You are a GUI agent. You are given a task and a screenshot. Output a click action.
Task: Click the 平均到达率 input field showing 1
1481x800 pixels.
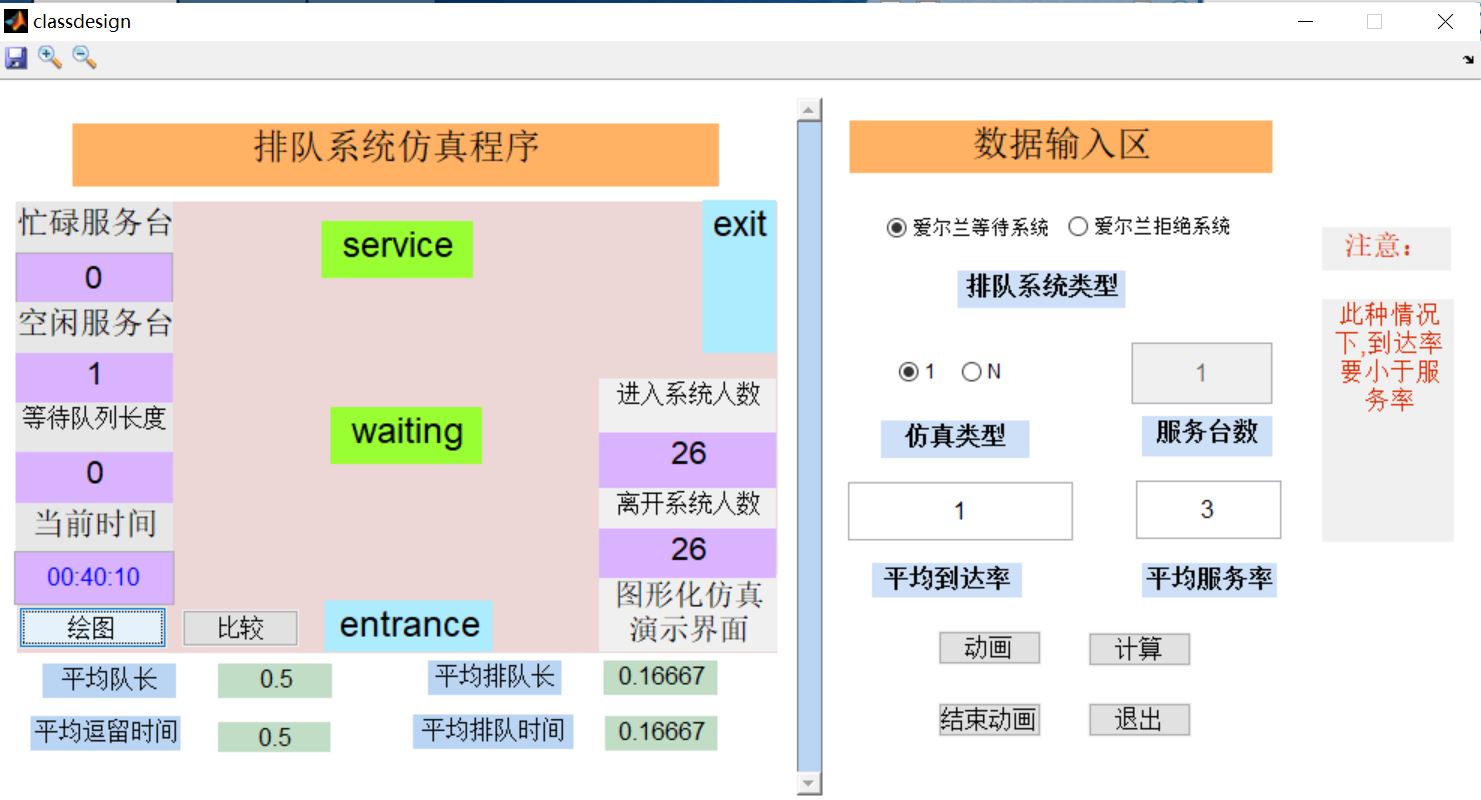tap(959, 511)
